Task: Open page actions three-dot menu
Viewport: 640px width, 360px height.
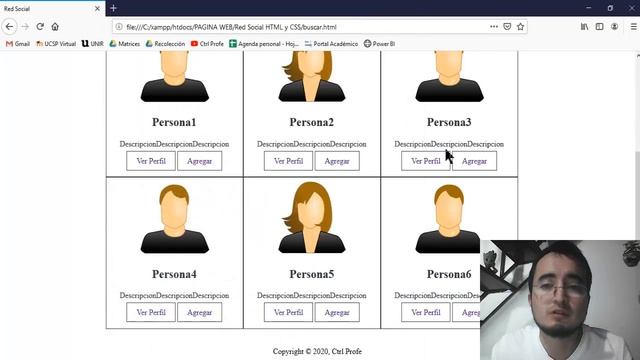Action: (494, 27)
